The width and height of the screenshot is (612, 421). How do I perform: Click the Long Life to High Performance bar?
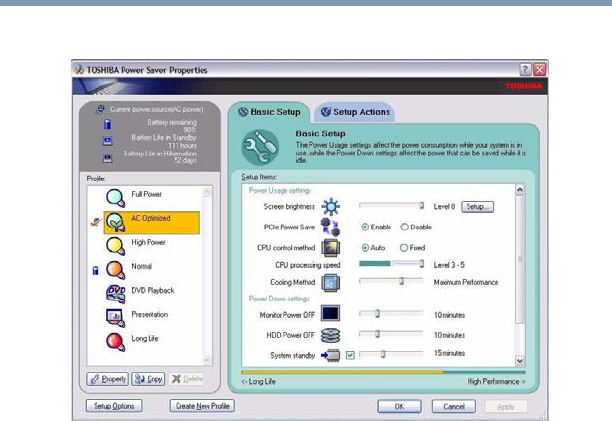(x=383, y=372)
